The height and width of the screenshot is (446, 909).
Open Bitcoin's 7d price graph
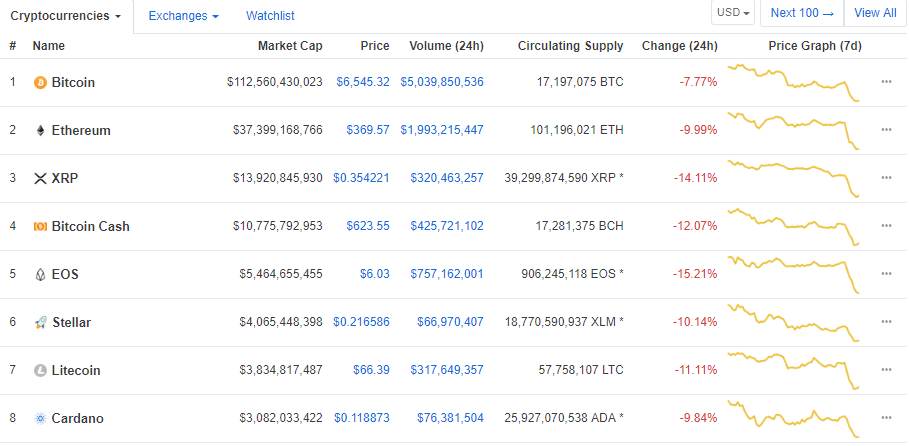[x=794, y=82]
